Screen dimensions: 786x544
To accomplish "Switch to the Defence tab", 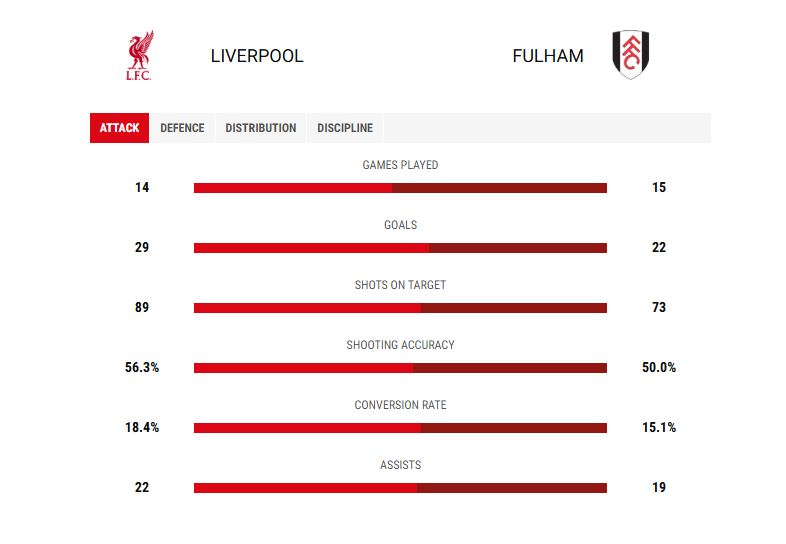I will (182, 128).
